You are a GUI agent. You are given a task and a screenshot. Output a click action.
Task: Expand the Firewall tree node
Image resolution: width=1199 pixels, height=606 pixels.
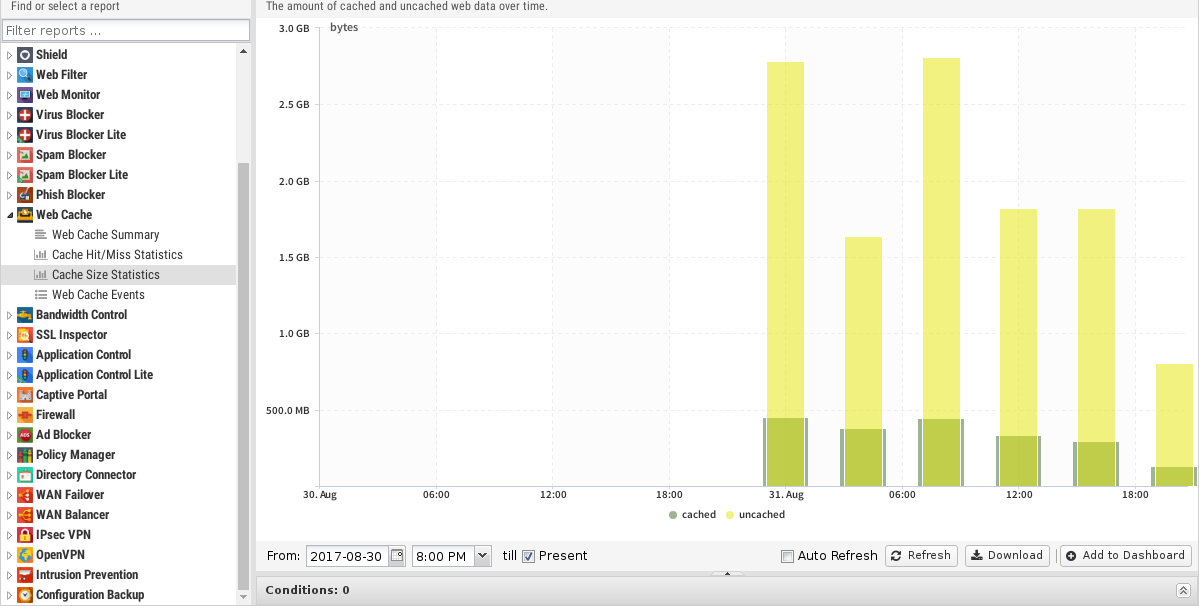[x=10, y=415]
